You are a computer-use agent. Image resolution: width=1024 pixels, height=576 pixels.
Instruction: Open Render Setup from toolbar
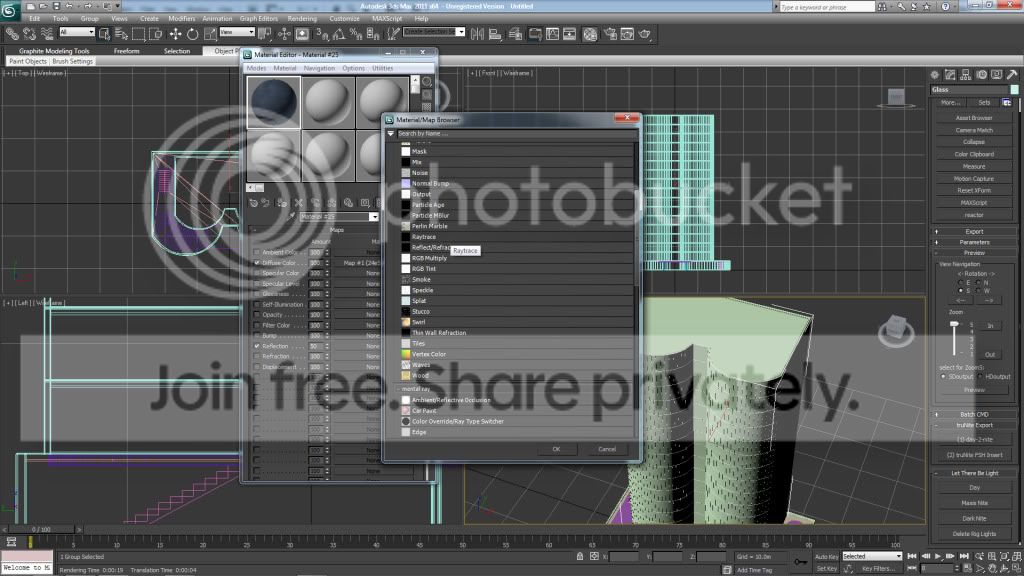610,34
